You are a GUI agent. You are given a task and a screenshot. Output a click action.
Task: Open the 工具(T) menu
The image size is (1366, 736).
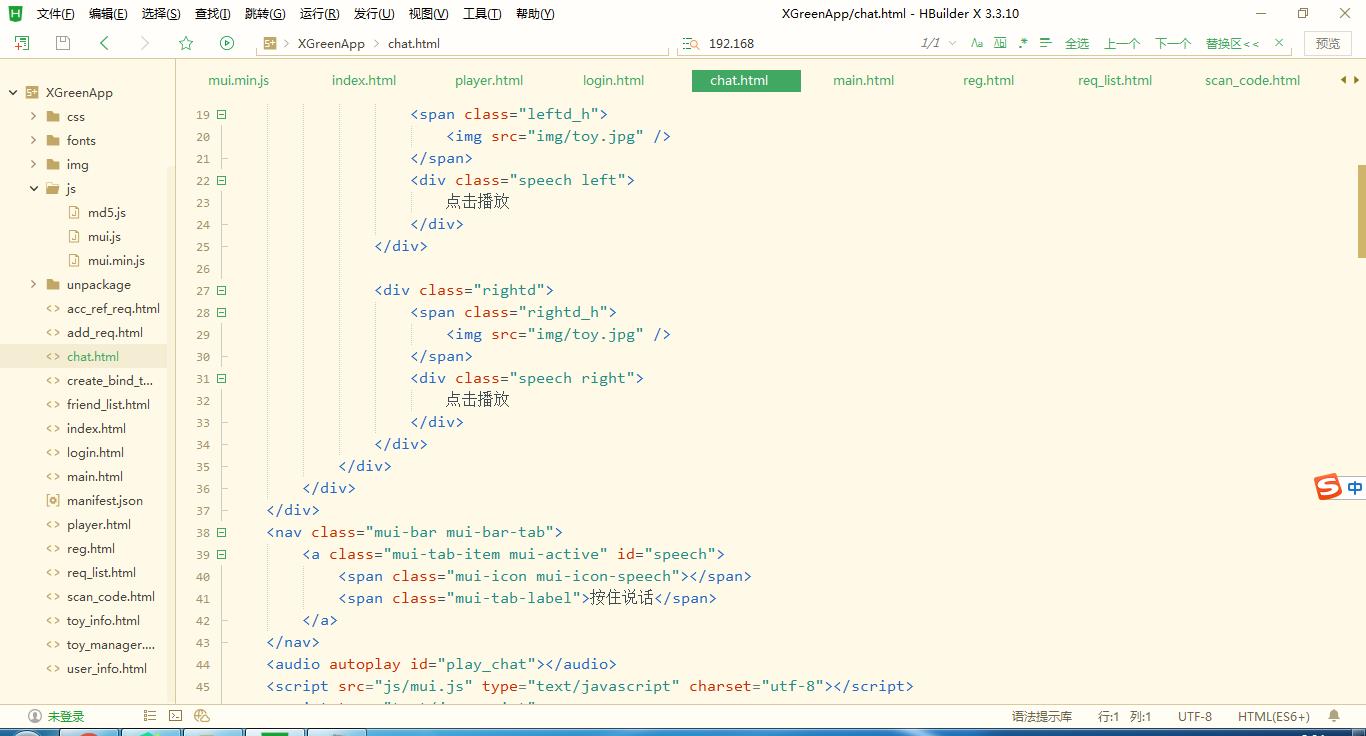[482, 14]
